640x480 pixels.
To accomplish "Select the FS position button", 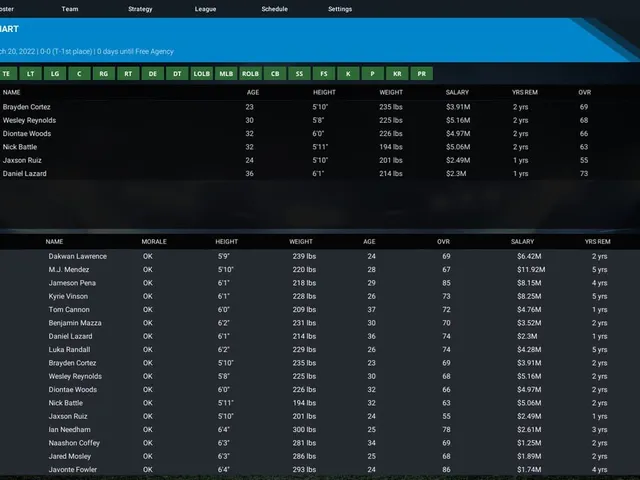I will pos(324,74).
